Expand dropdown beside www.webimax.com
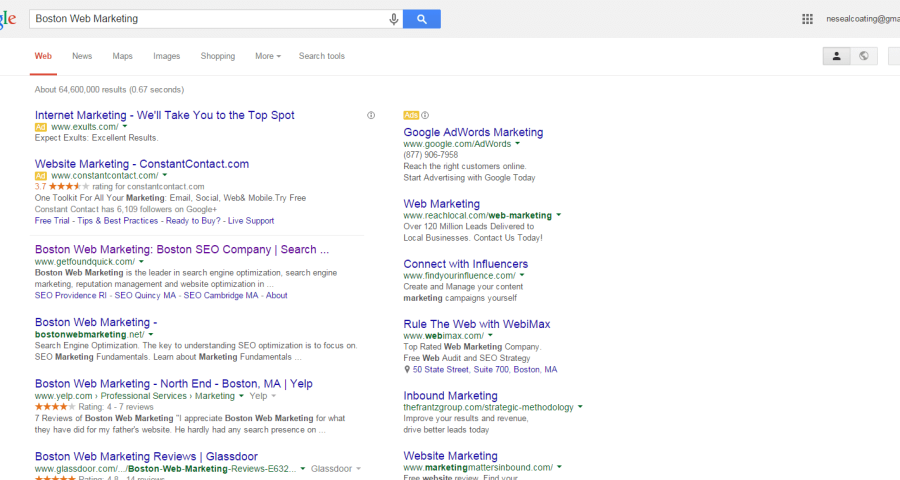 [490, 335]
